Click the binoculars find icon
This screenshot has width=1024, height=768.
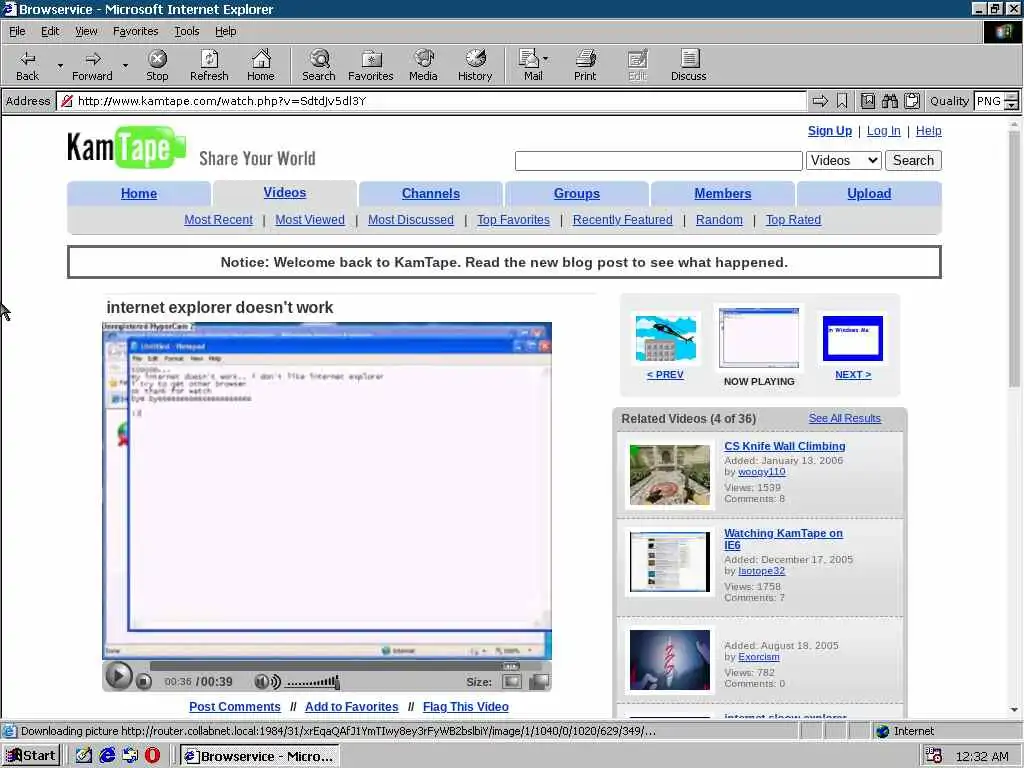click(889, 101)
